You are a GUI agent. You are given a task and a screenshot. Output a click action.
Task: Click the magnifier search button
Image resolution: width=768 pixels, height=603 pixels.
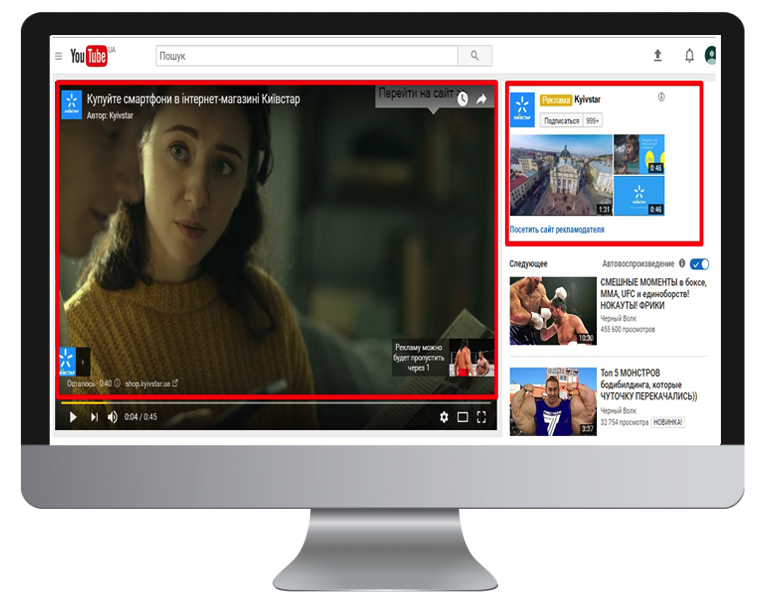point(475,56)
